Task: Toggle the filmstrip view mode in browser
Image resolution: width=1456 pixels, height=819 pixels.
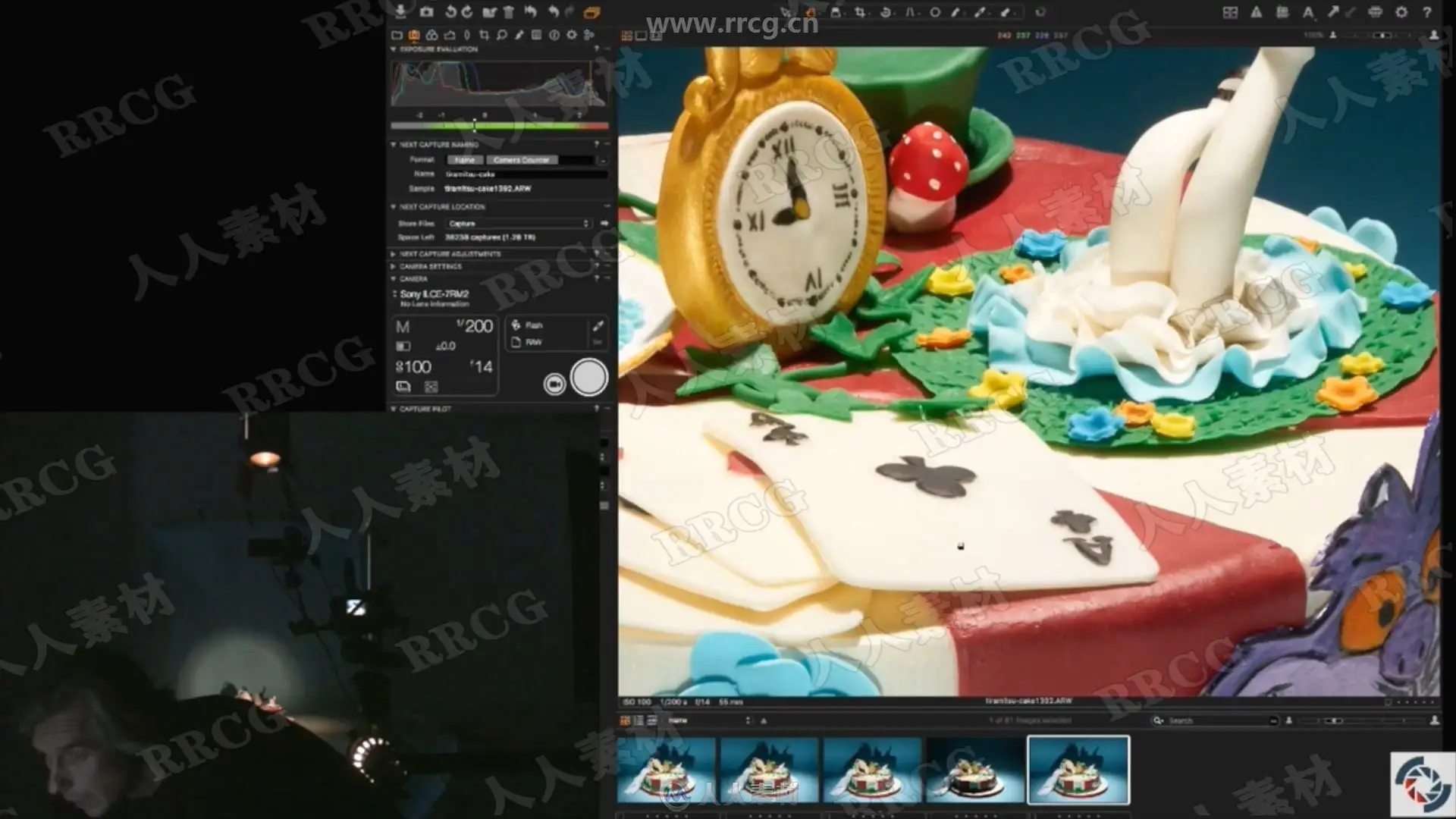Action: 651,720
